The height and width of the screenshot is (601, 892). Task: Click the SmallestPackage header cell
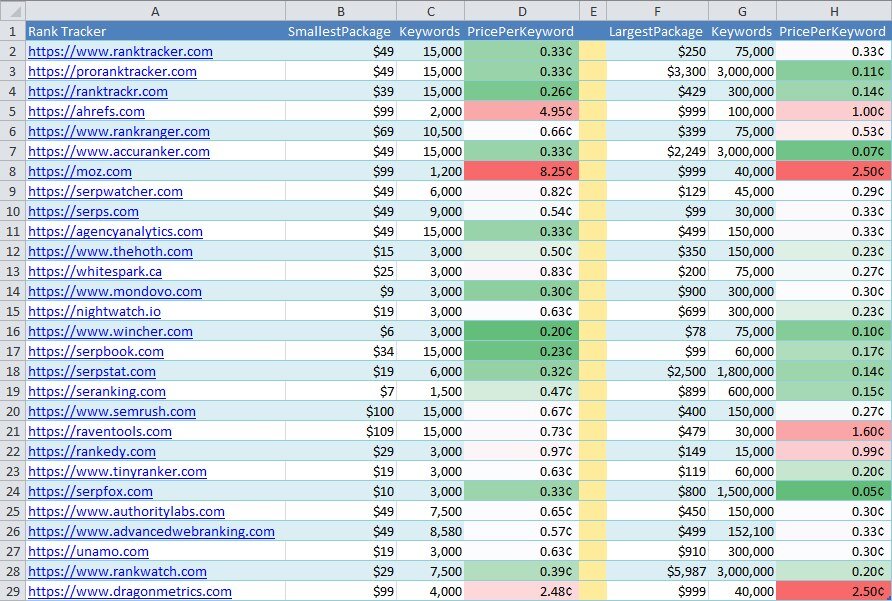[341, 31]
